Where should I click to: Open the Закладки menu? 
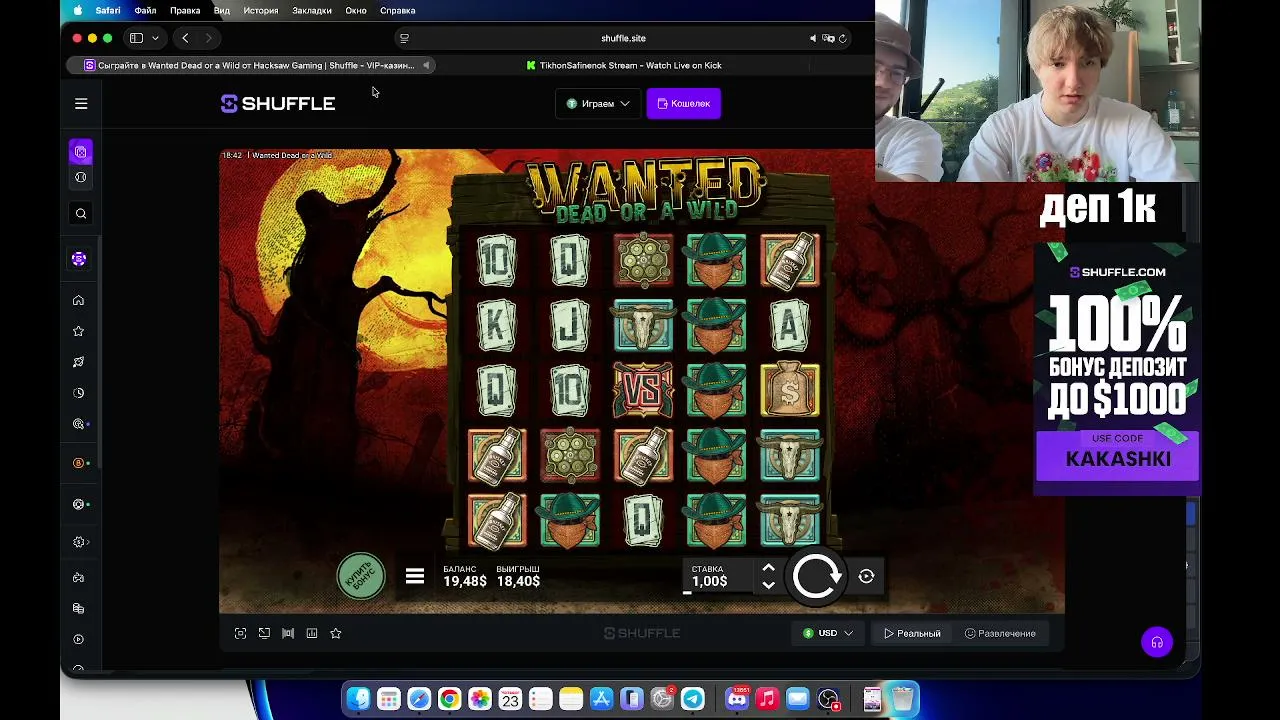pos(312,10)
